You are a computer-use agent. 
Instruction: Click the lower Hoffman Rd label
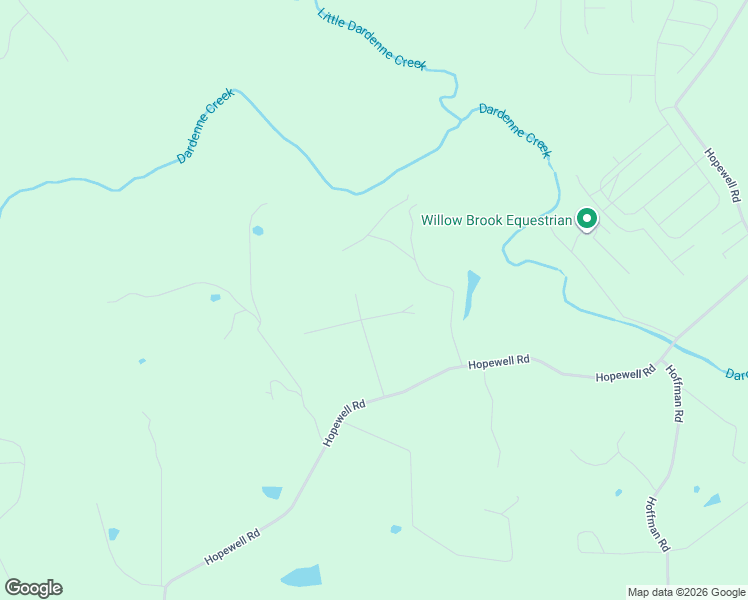658,524
